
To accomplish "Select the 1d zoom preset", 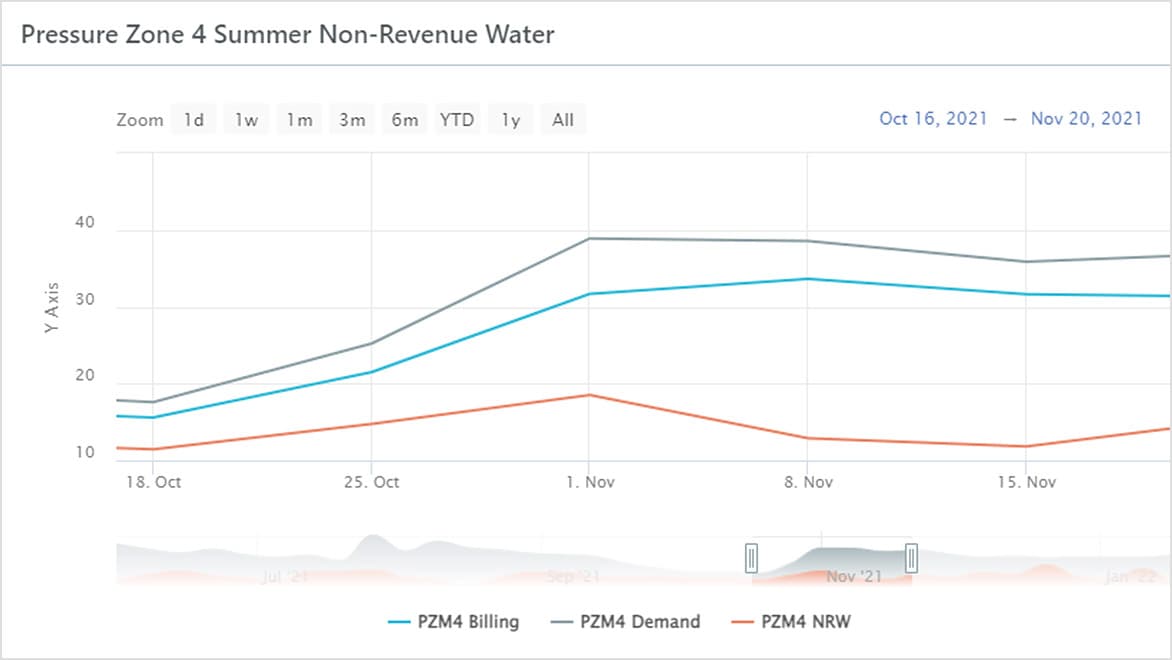I will point(193,119).
